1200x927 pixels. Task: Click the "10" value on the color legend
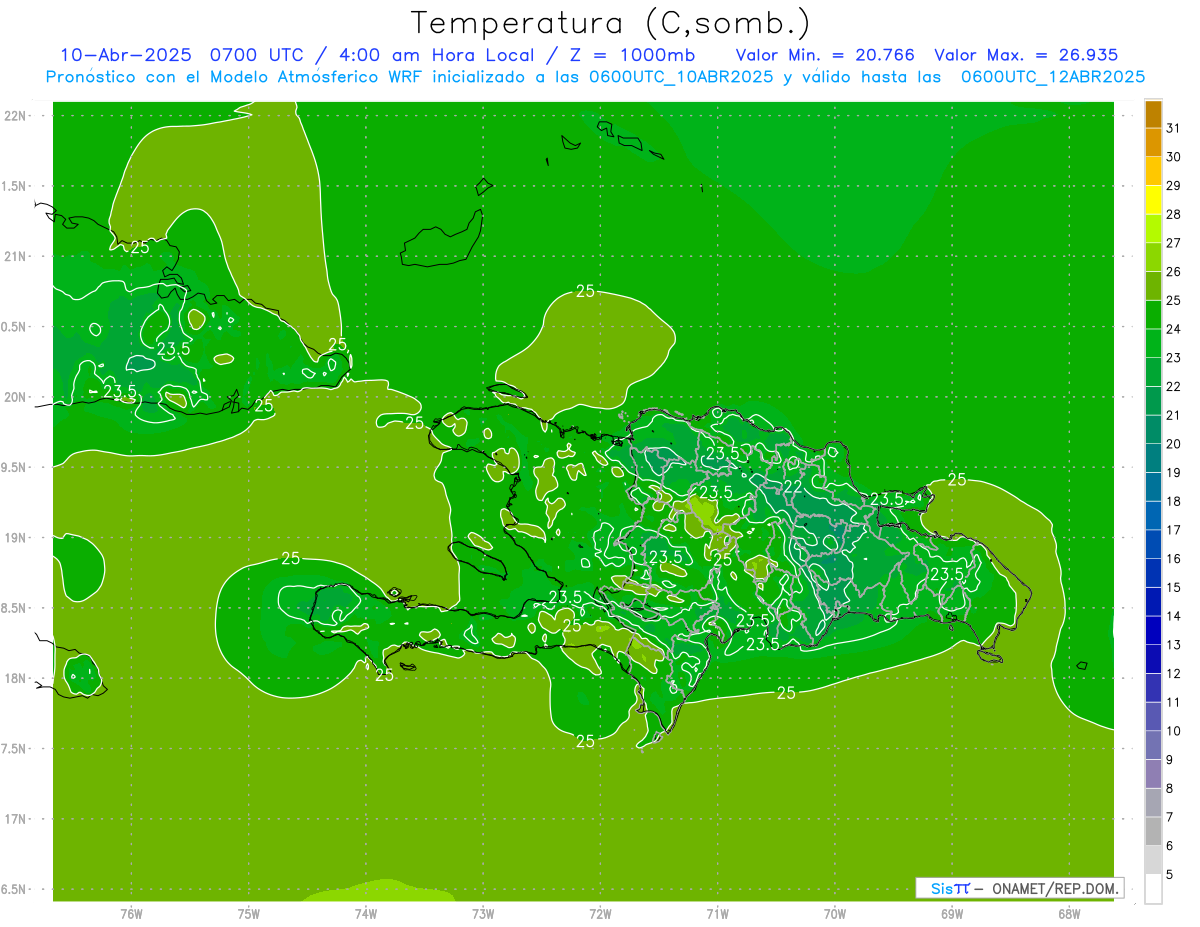click(1174, 731)
